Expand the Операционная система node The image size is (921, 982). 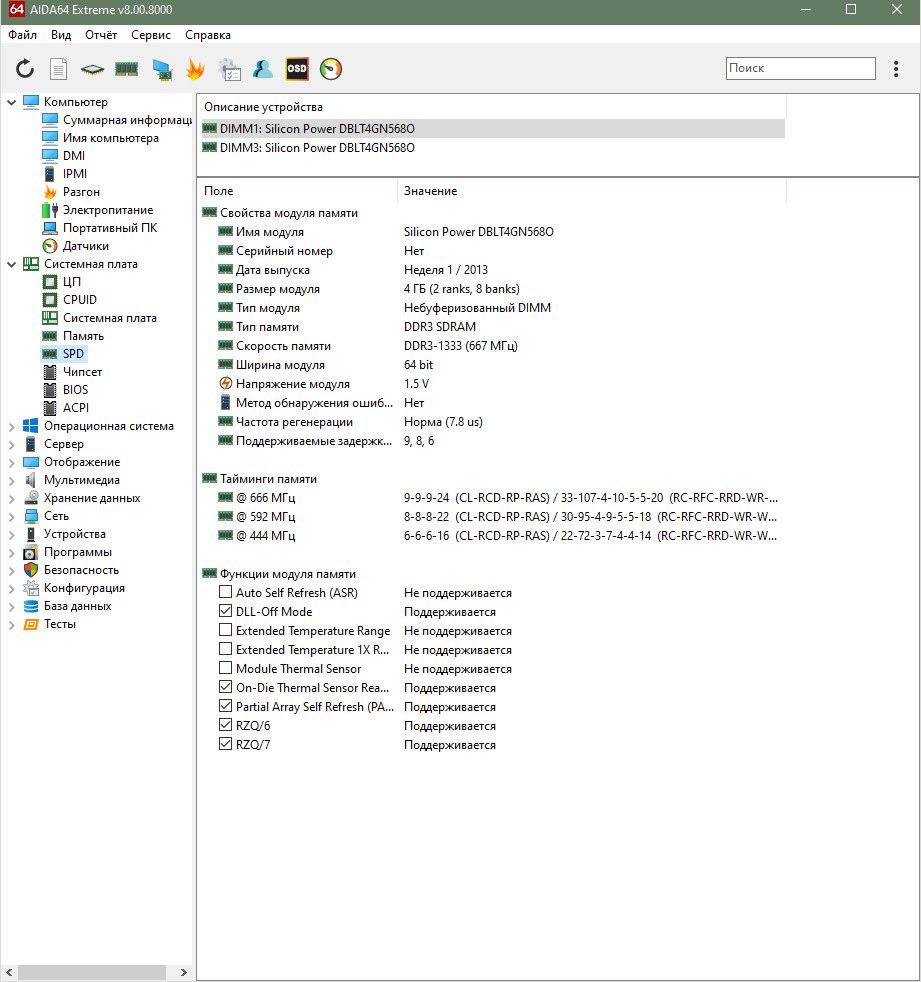11,426
